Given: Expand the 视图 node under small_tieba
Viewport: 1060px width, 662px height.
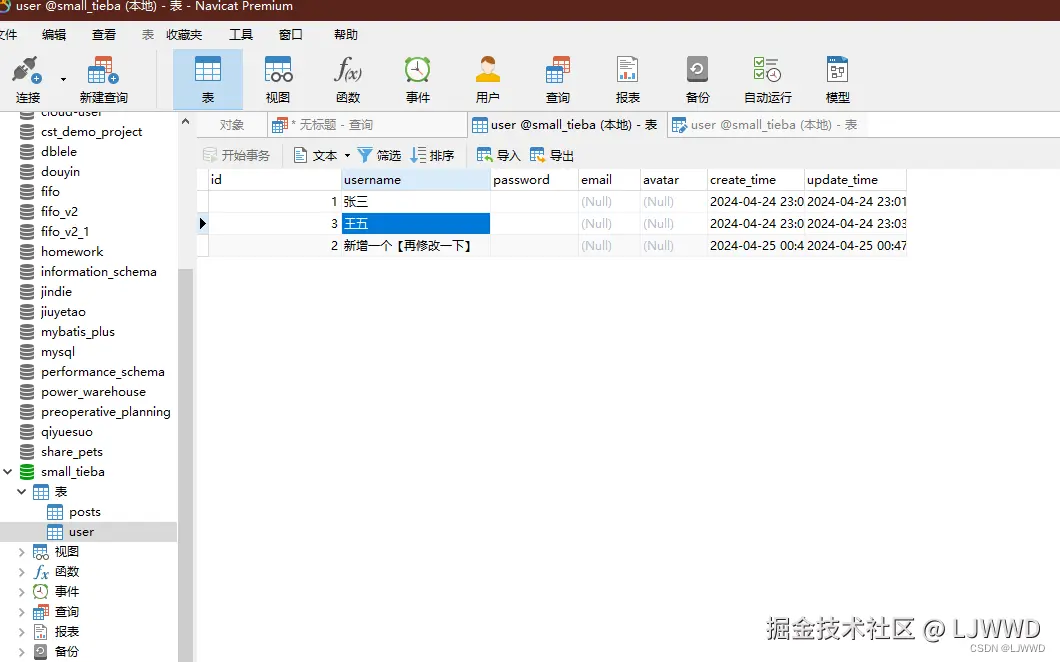Looking at the screenshot, I should point(22,551).
